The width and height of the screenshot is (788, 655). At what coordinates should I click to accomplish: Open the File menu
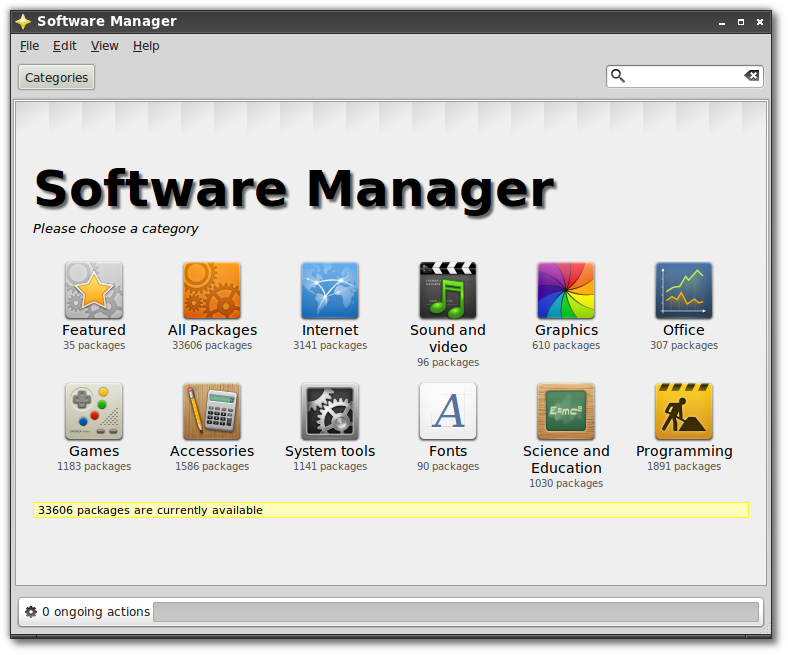click(x=29, y=46)
